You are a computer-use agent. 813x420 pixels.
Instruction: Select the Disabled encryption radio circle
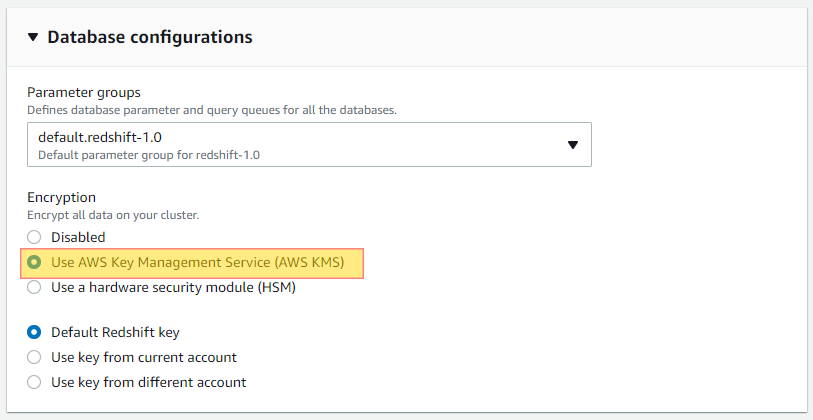[x=34, y=237]
